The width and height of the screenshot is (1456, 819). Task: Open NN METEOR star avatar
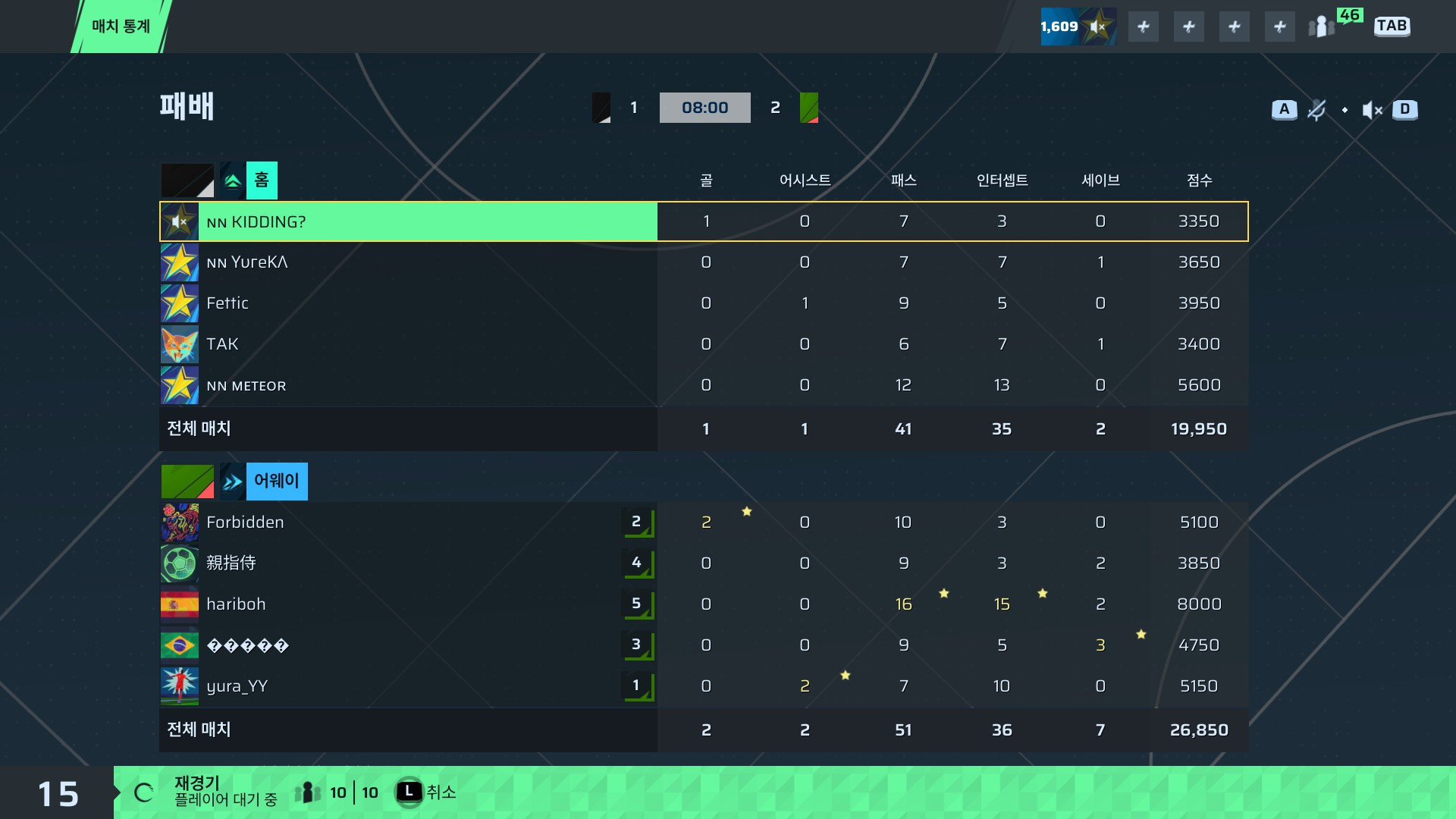[180, 385]
